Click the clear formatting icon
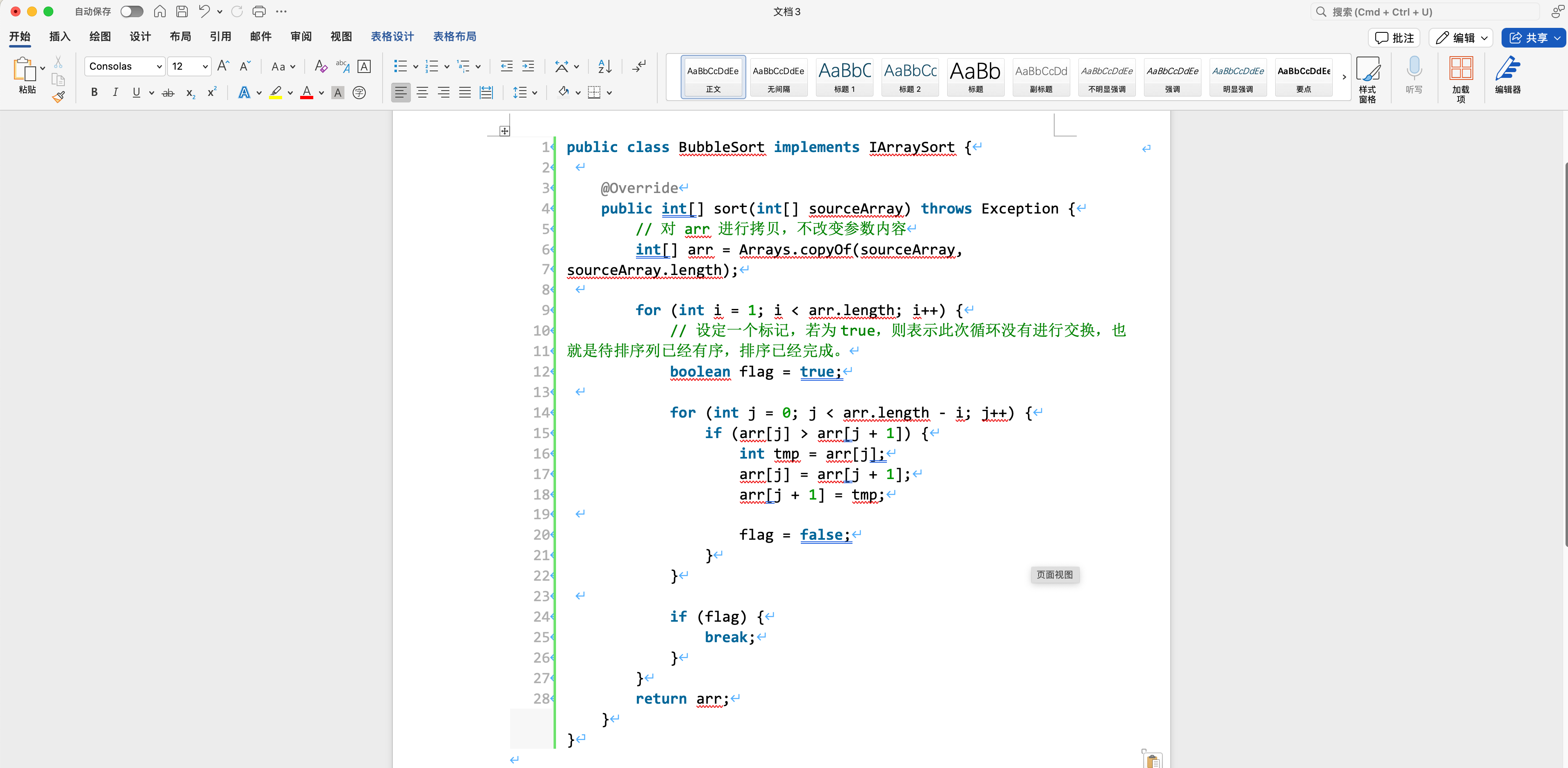This screenshot has height=768, width=1568. coord(321,66)
